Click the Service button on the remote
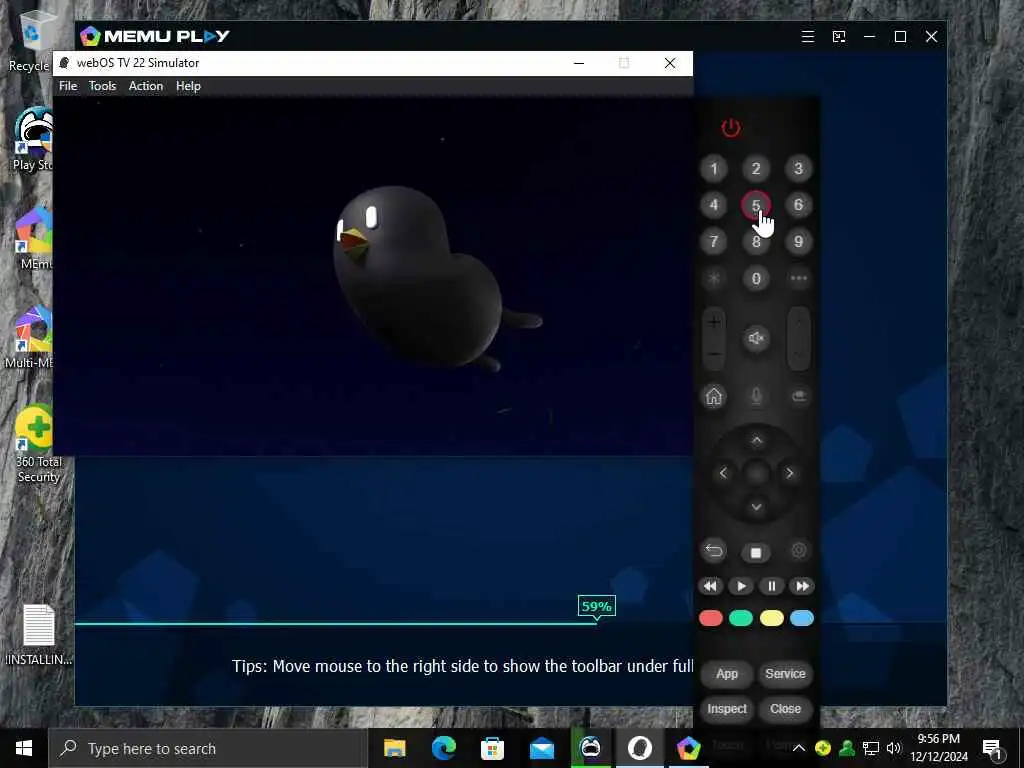This screenshot has width=1024, height=768. 785,674
